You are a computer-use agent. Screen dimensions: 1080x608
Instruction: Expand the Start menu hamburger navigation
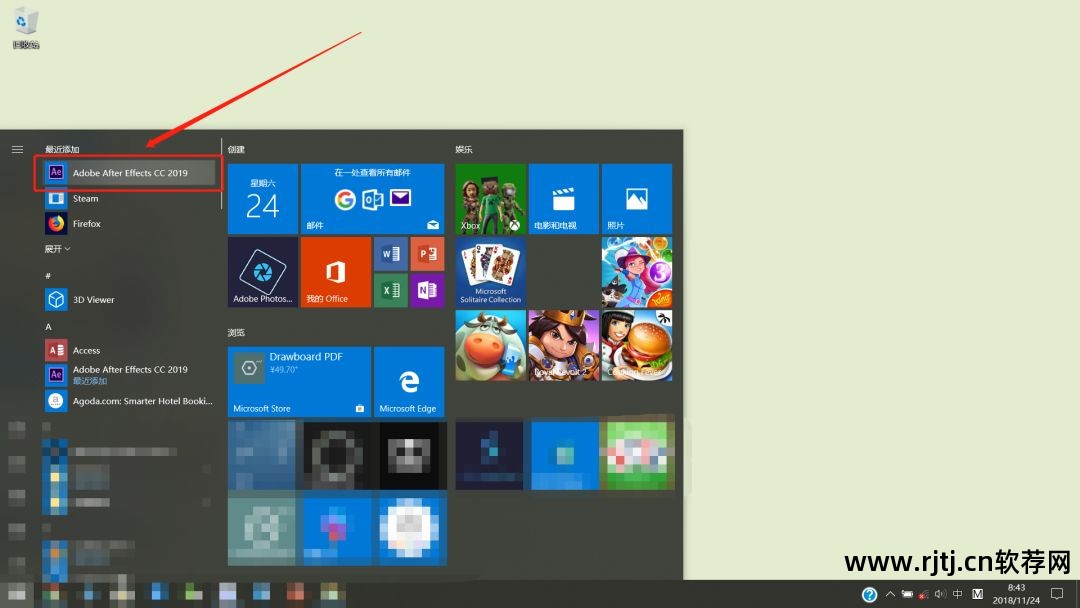click(x=17, y=149)
